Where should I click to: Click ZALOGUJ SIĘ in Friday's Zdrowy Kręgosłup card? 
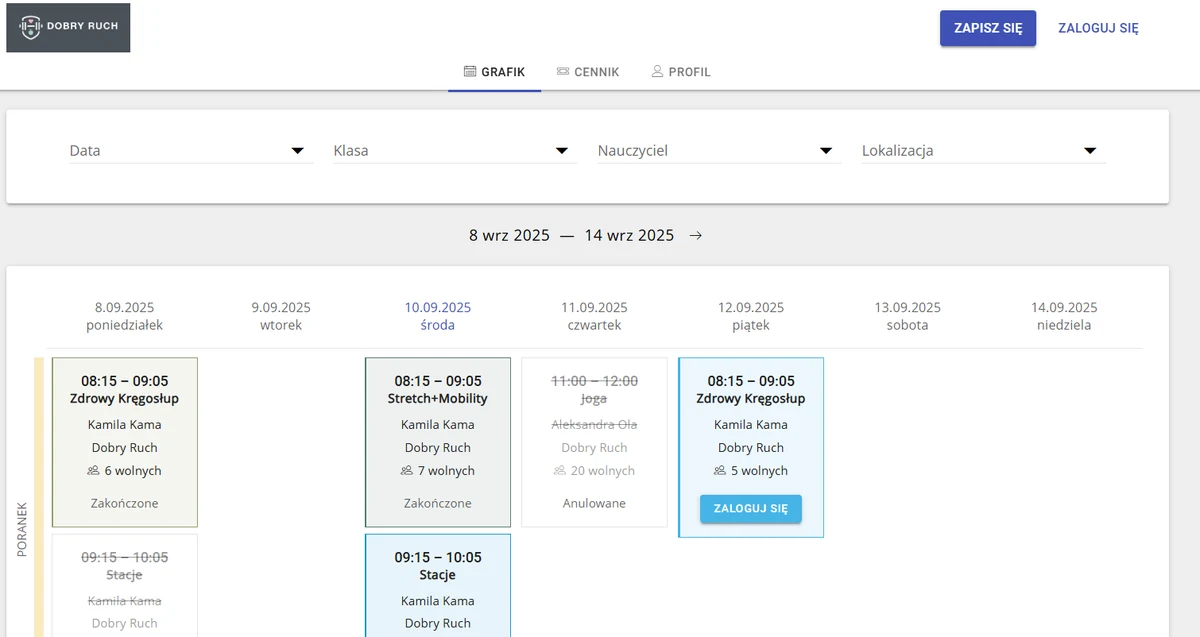point(751,508)
